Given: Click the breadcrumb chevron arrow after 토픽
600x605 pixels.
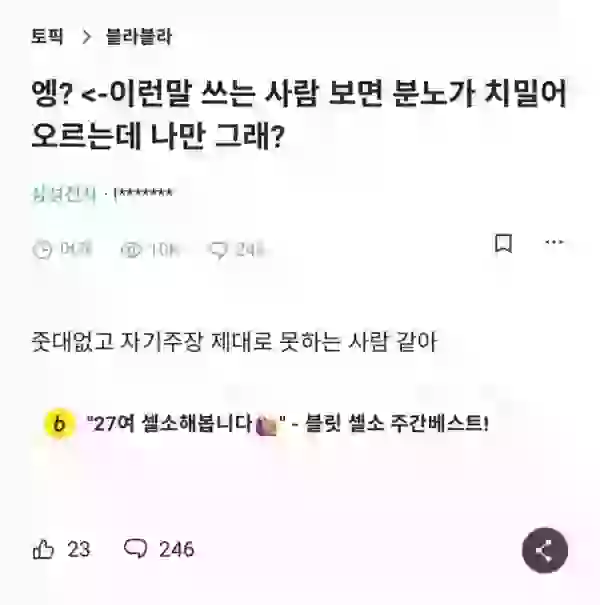Looking at the screenshot, I should point(87,37).
